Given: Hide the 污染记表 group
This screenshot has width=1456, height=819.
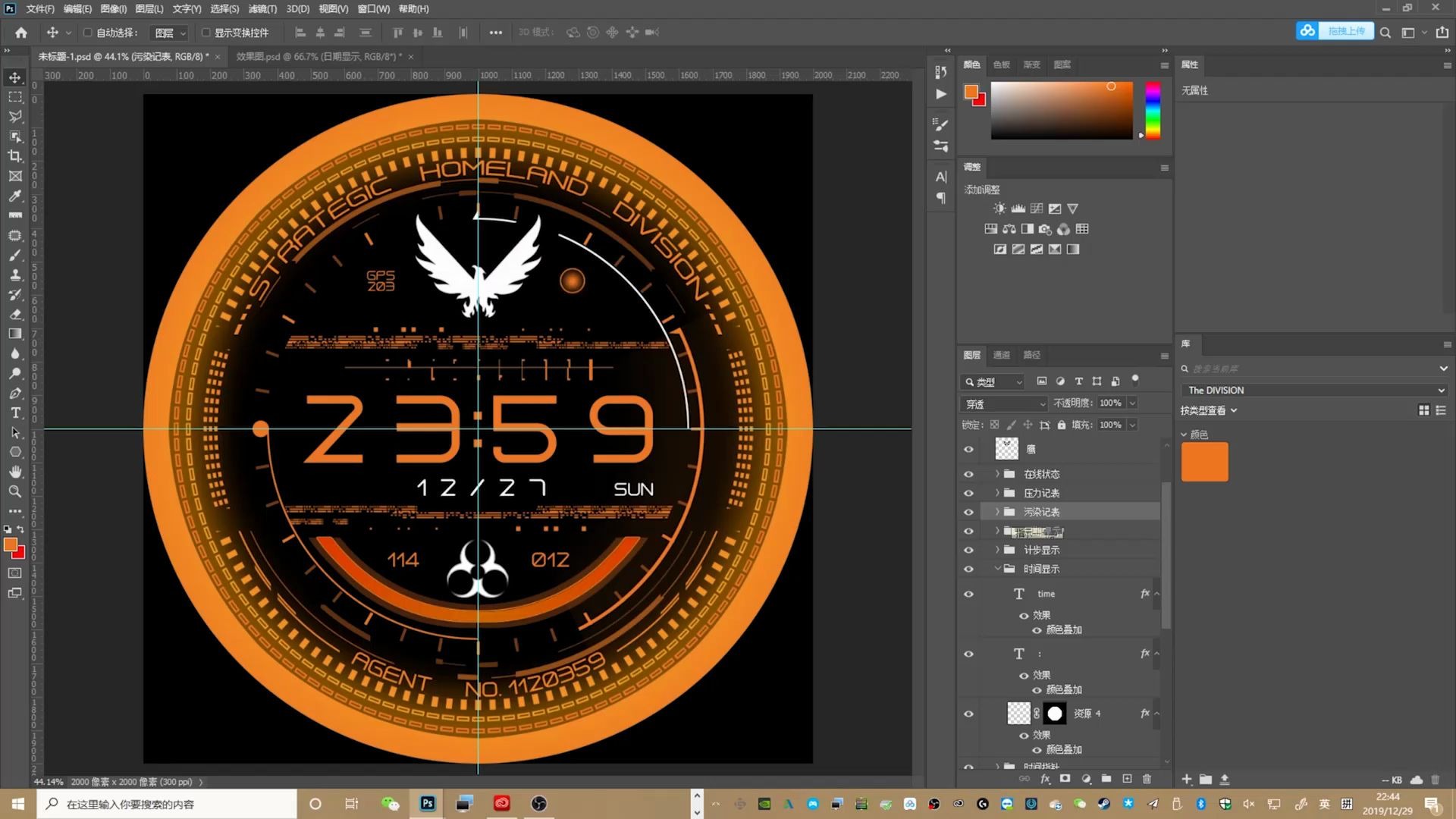Looking at the screenshot, I should 968,512.
